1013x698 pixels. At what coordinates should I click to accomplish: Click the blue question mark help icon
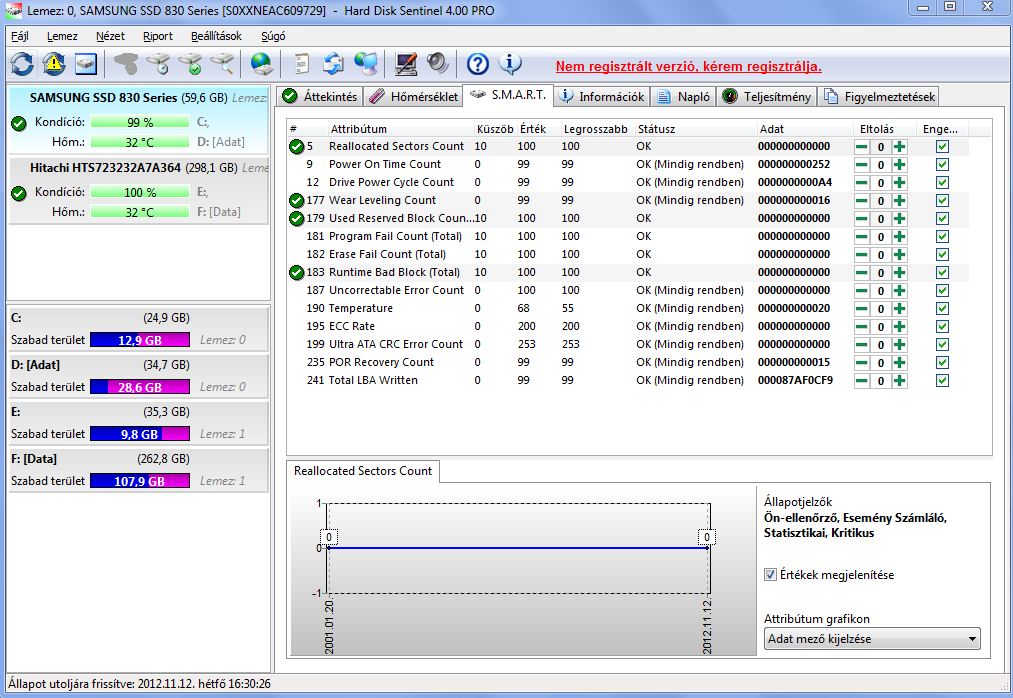pyautogui.click(x=478, y=64)
